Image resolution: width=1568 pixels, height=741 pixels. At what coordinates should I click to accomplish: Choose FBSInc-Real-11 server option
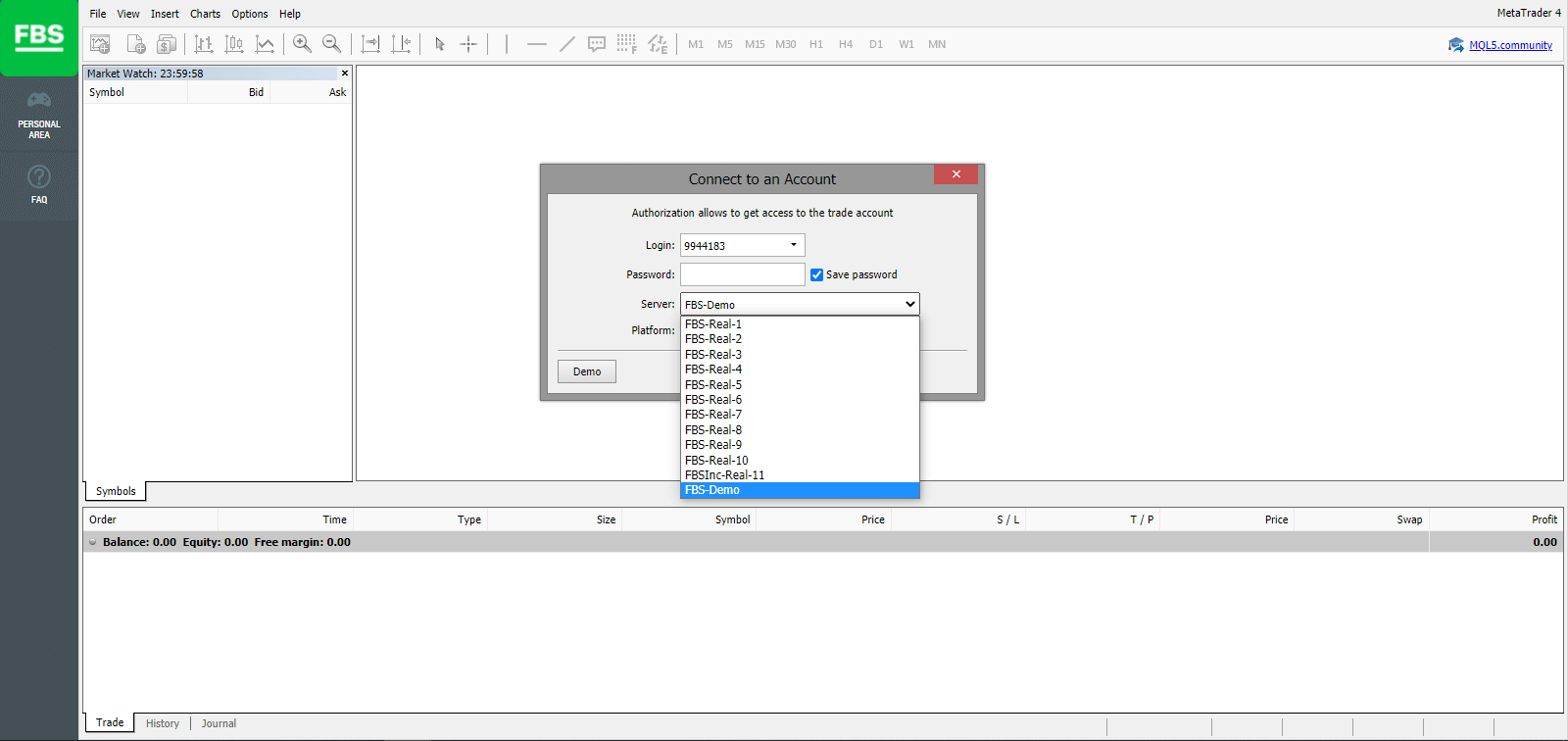[x=724, y=475]
